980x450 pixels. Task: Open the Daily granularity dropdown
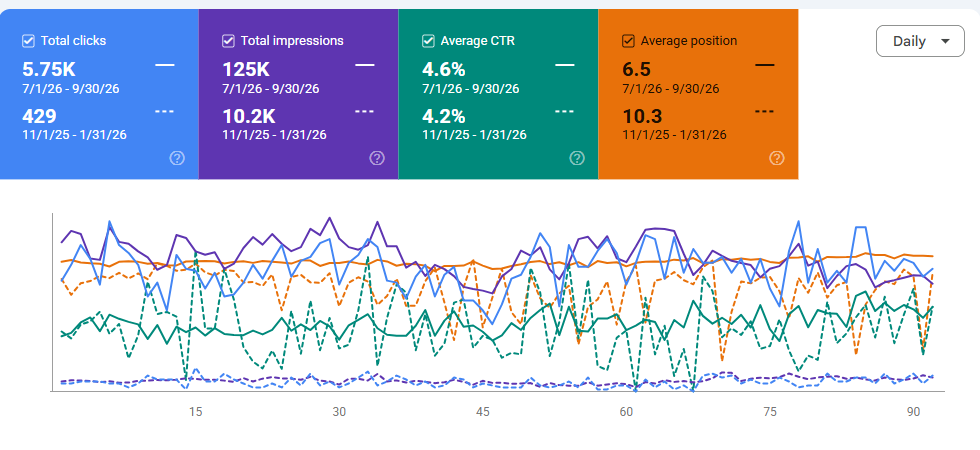[x=920, y=41]
